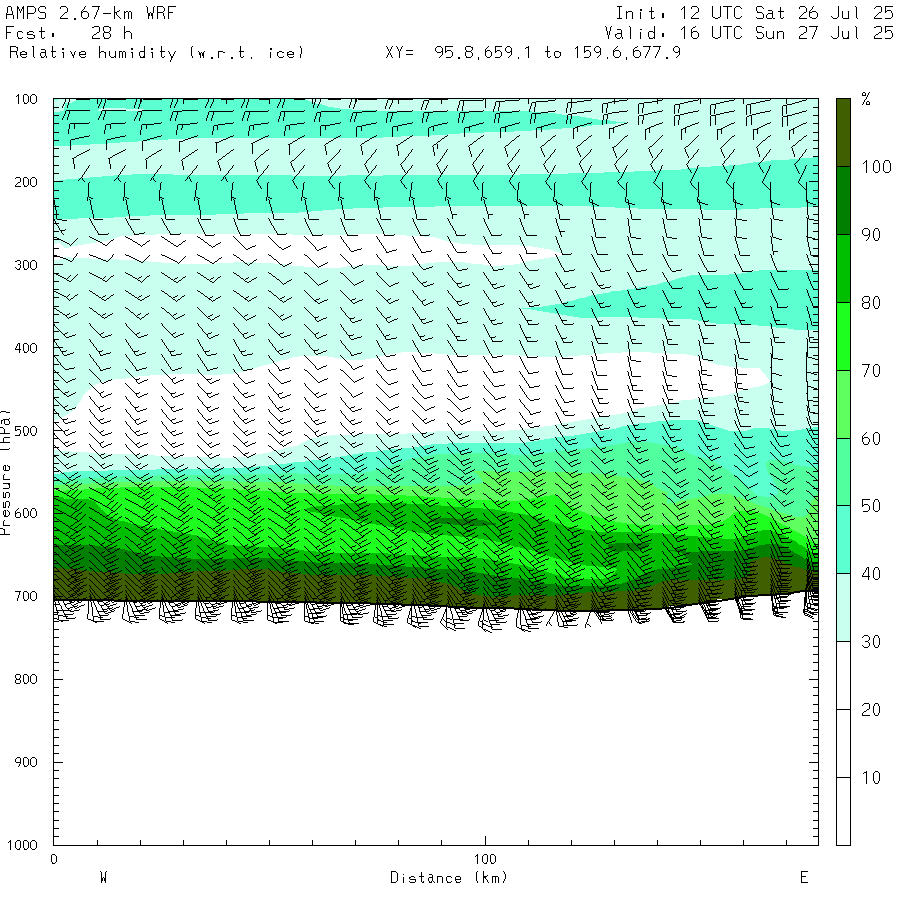Click the 1000 hPa pressure axis label

click(x=22, y=845)
